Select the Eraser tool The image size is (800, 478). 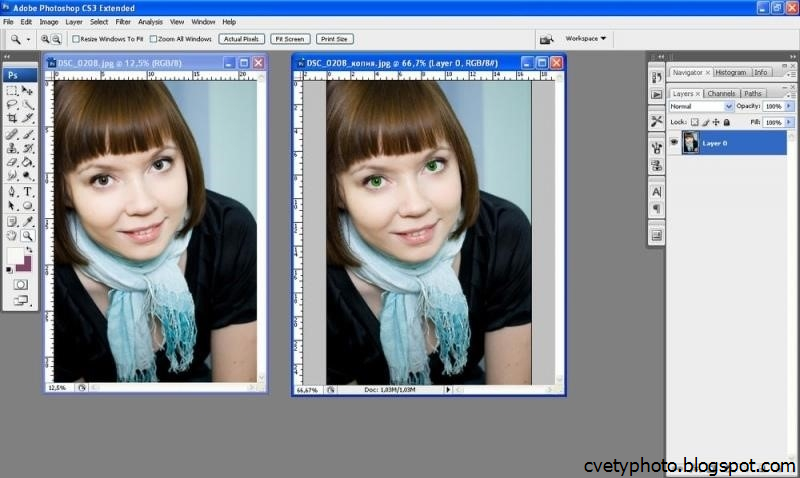coord(12,162)
